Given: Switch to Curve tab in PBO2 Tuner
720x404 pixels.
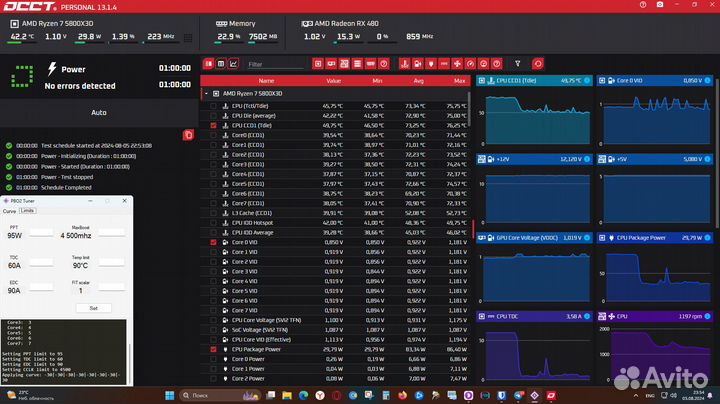Looking at the screenshot, I should pos(9,211).
